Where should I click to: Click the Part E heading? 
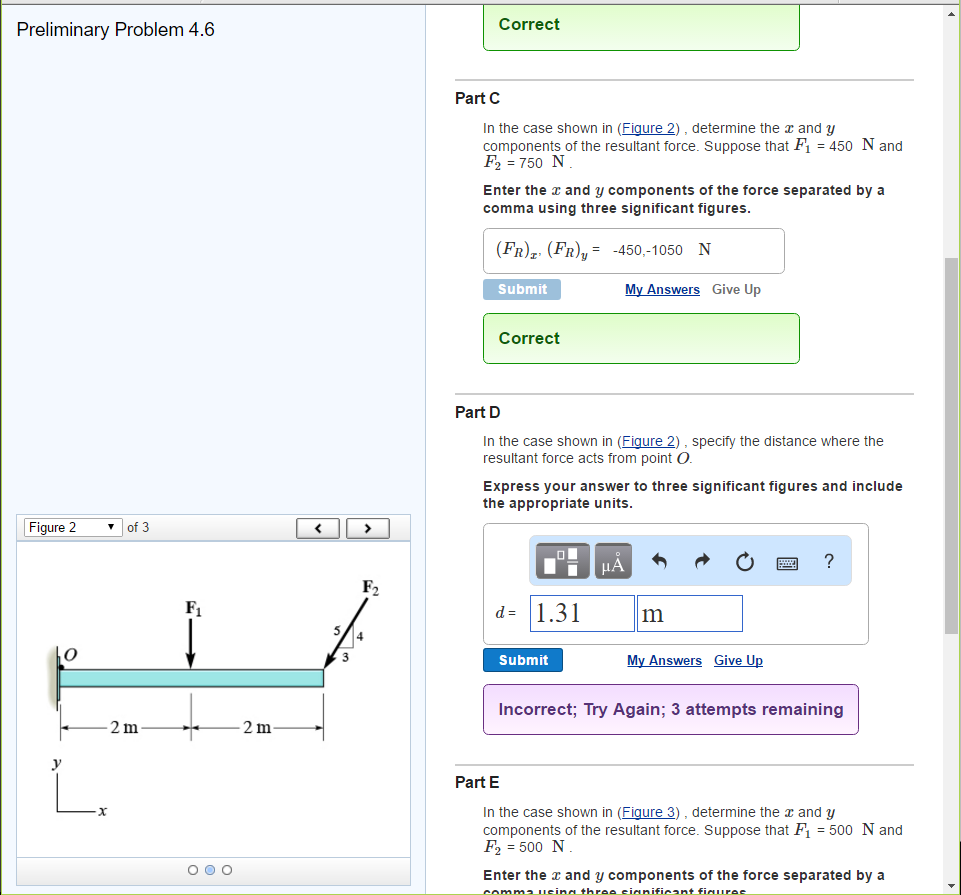[x=477, y=782]
